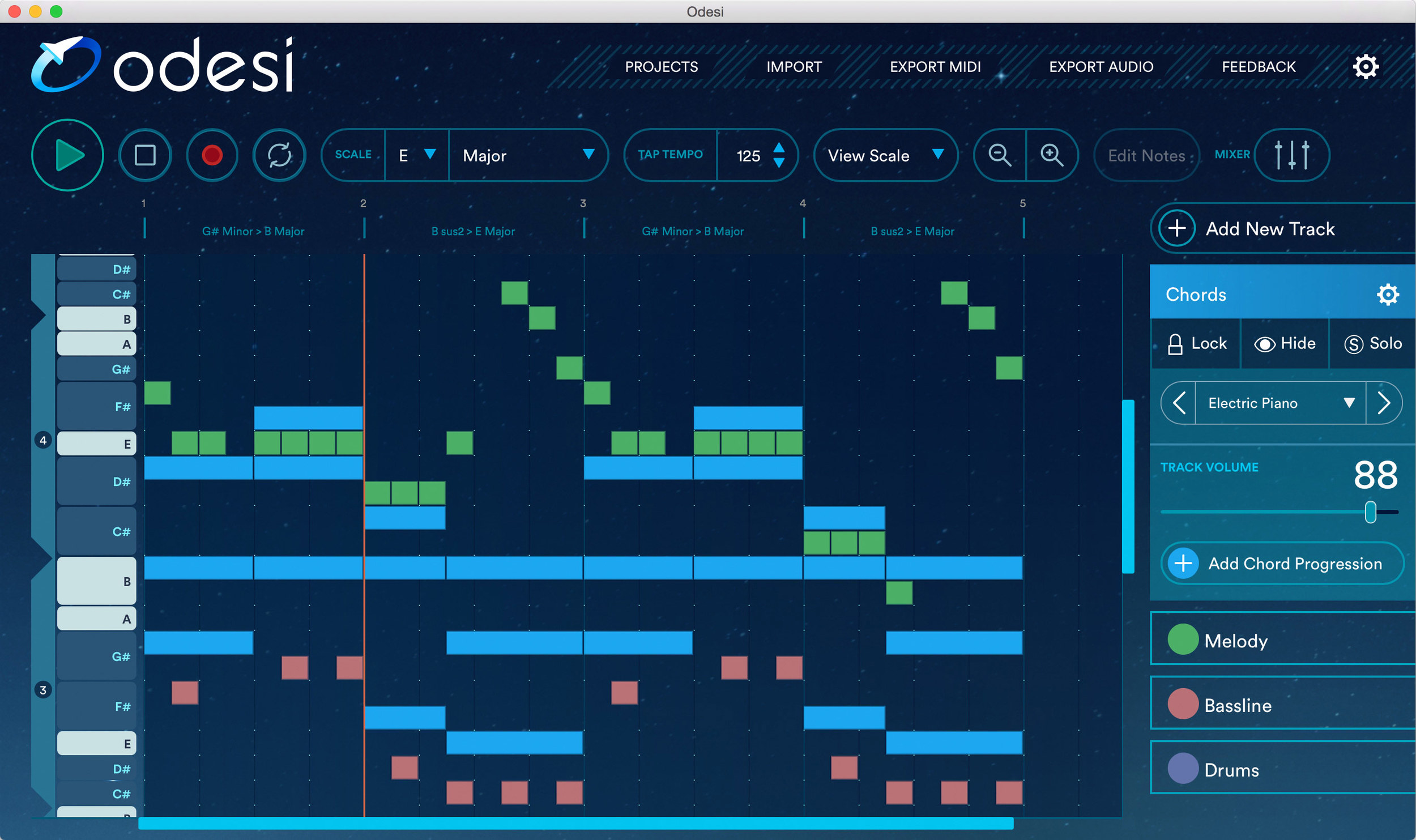
Task: Solo the Chords track
Action: [x=1372, y=344]
